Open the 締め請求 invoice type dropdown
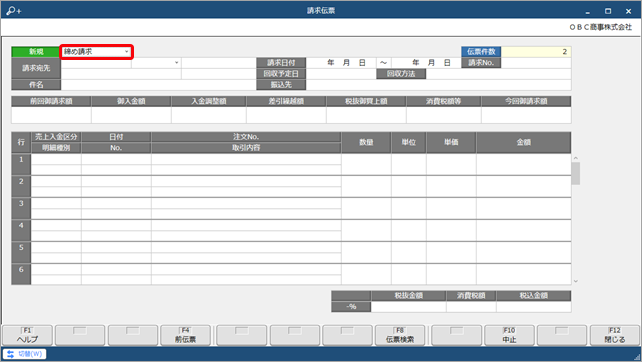This screenshot has width=642, height=362. (127, 52)
